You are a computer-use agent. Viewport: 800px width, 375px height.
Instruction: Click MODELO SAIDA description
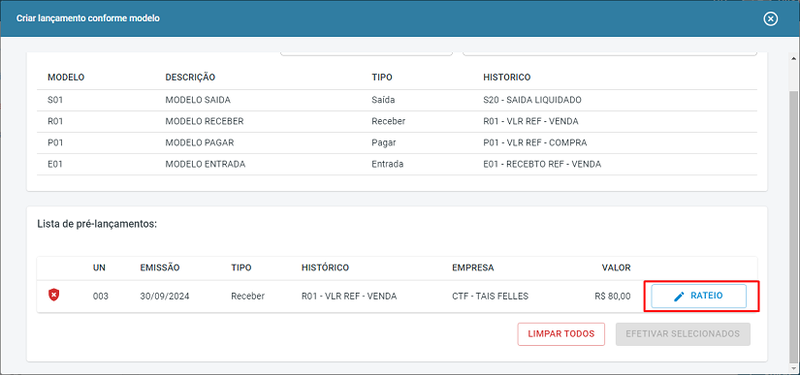coord(198,101)
